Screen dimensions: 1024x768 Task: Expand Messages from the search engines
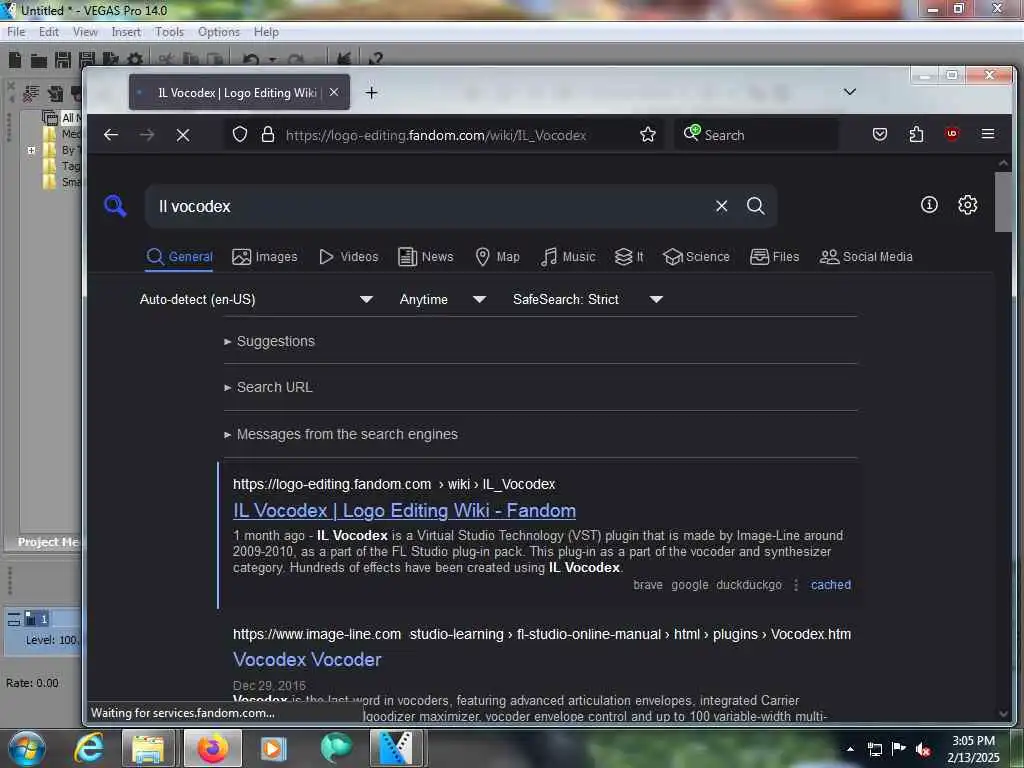click(341, 434)
